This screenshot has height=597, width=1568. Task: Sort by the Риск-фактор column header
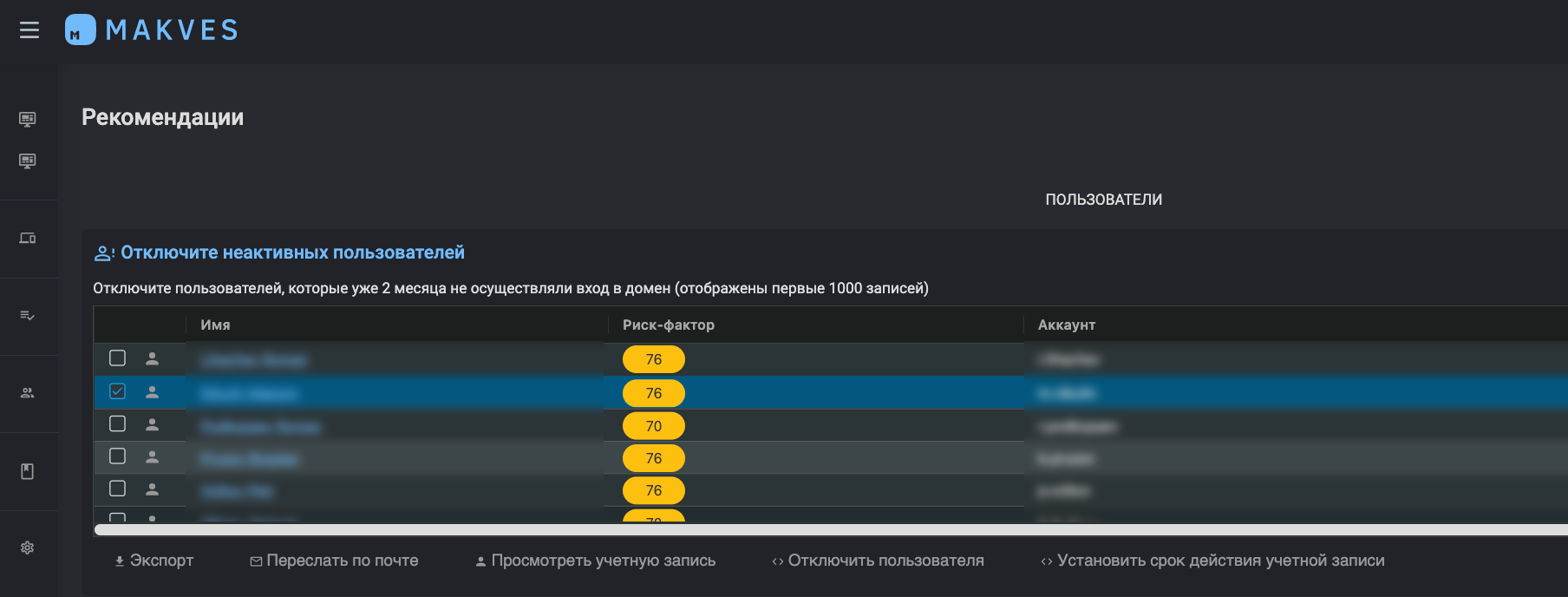pos(669,325)
